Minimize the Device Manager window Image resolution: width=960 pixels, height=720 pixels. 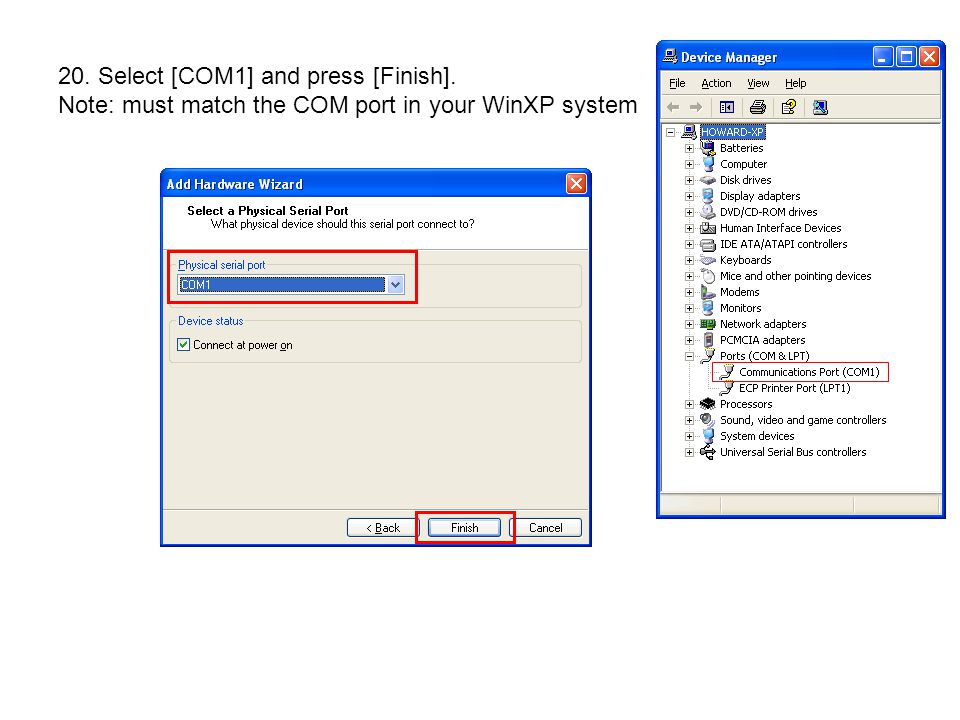[x=882, y=57]
